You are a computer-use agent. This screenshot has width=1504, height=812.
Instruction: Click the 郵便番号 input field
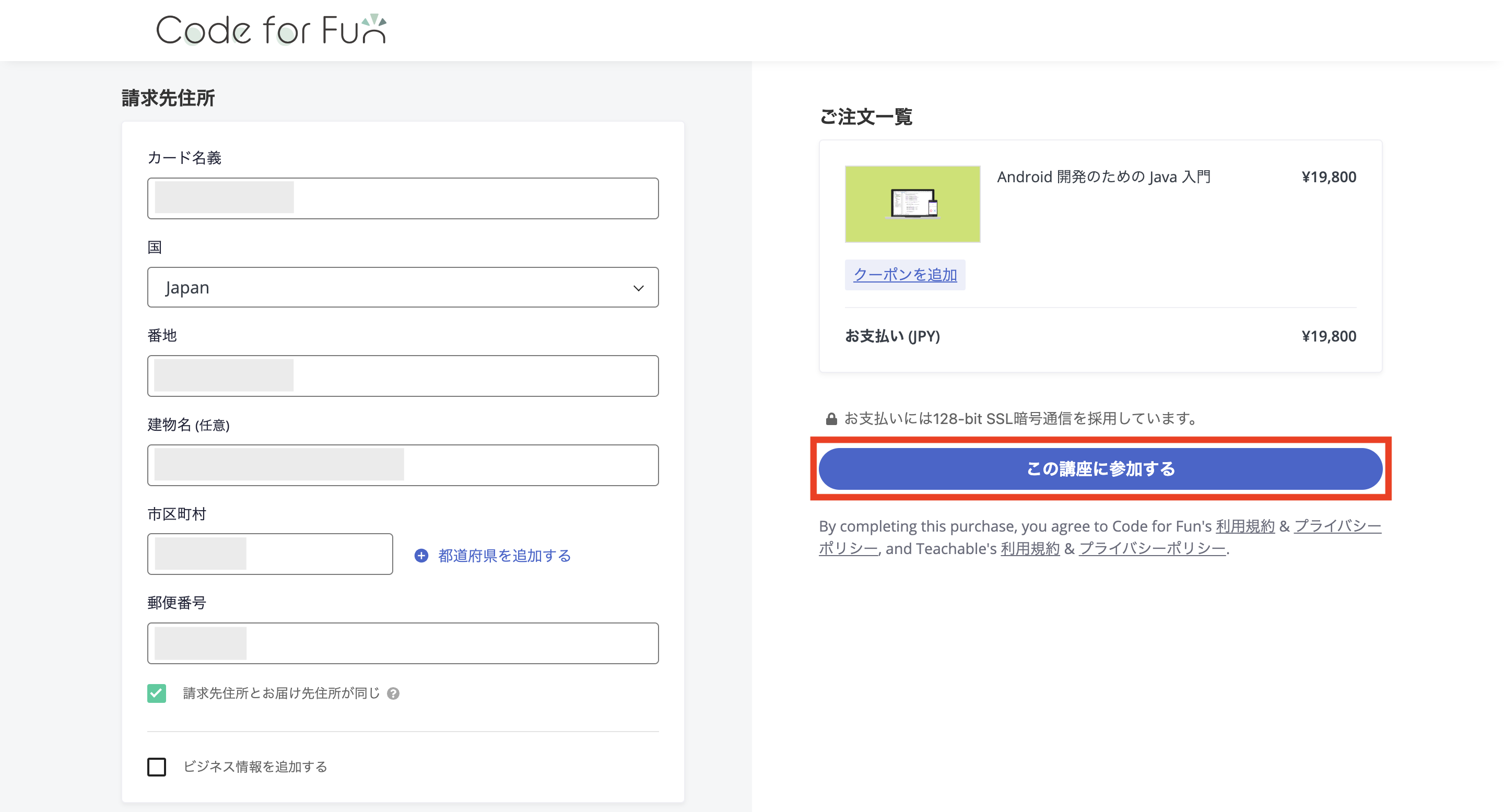(x=403, y=643)
